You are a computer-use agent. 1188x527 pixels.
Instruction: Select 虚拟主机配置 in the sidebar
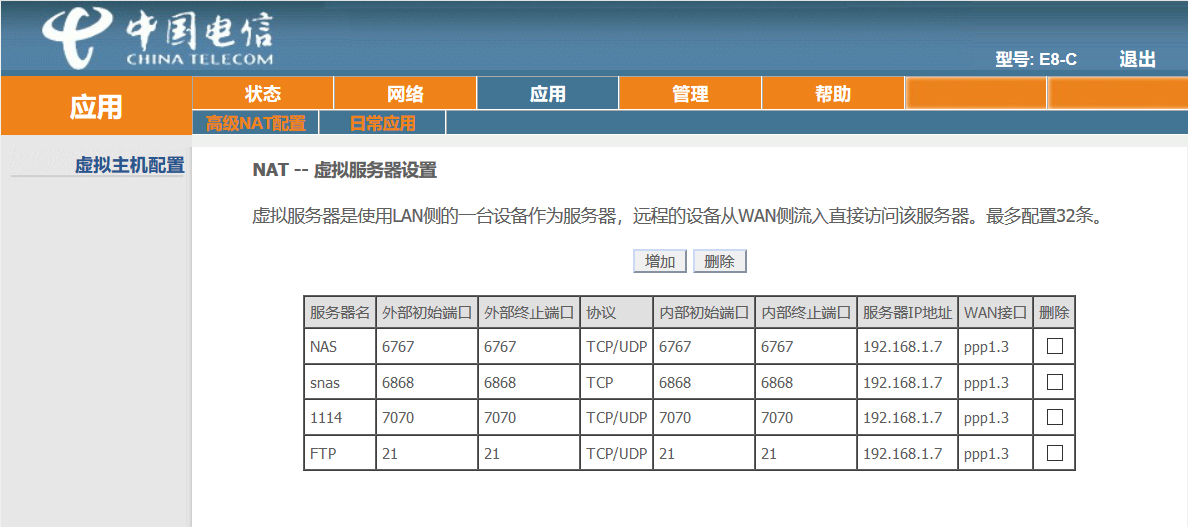pyautogui.click(x=130, y=165)
